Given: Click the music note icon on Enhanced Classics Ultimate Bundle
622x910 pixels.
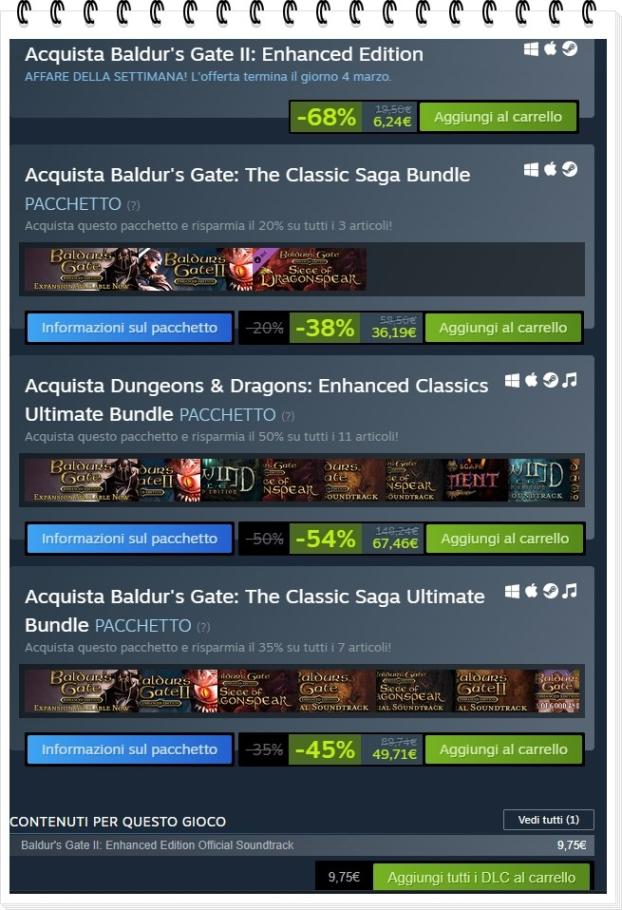Looking at the screenshot, I should (570, 380).
